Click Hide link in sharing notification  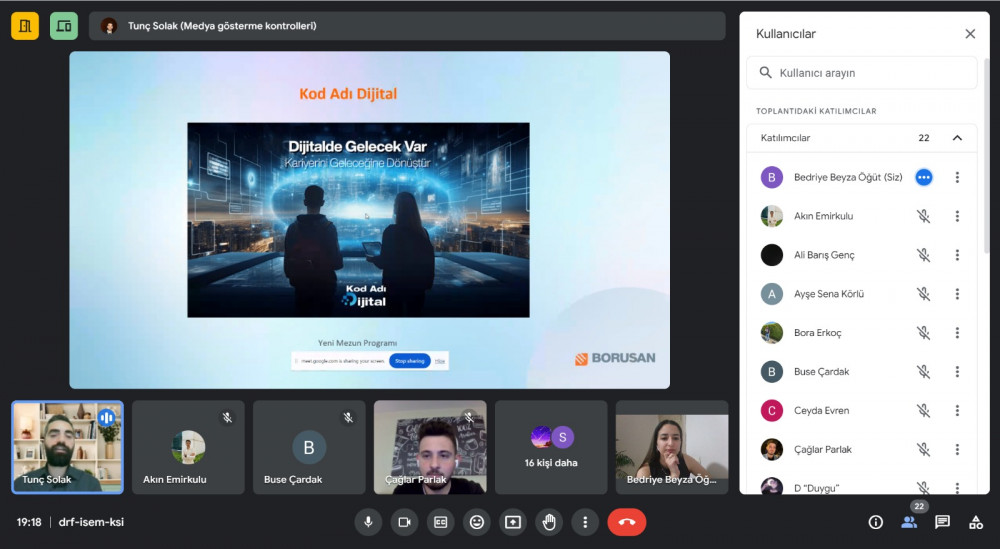[x=440, y=361]
